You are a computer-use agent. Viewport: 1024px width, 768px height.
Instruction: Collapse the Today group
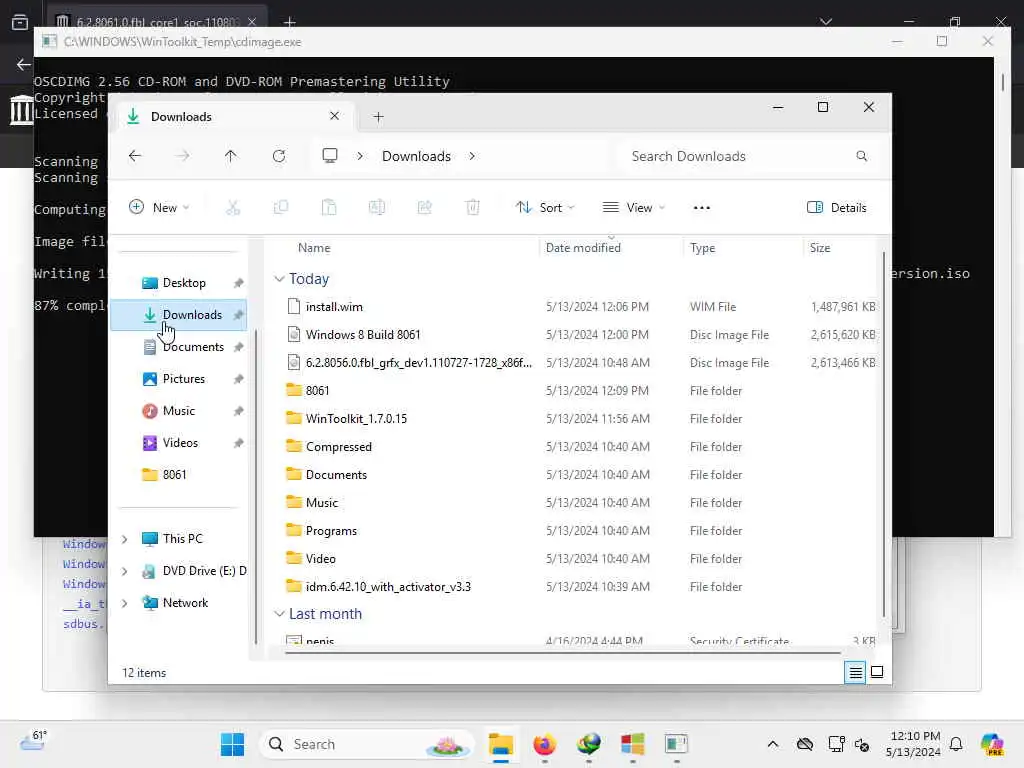[279, 280]
